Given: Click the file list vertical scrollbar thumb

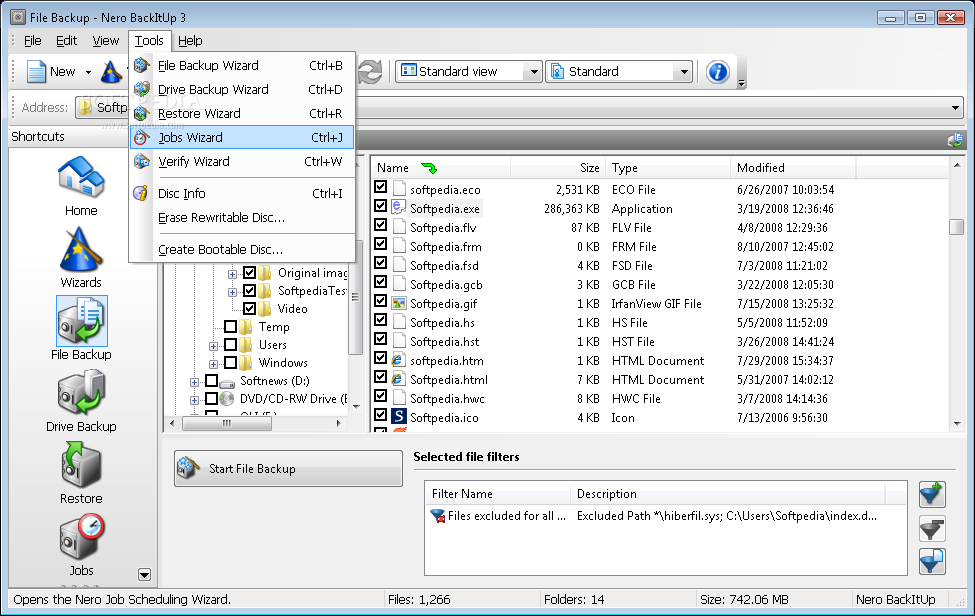Looking at the screenshot, I should [957, 227].
